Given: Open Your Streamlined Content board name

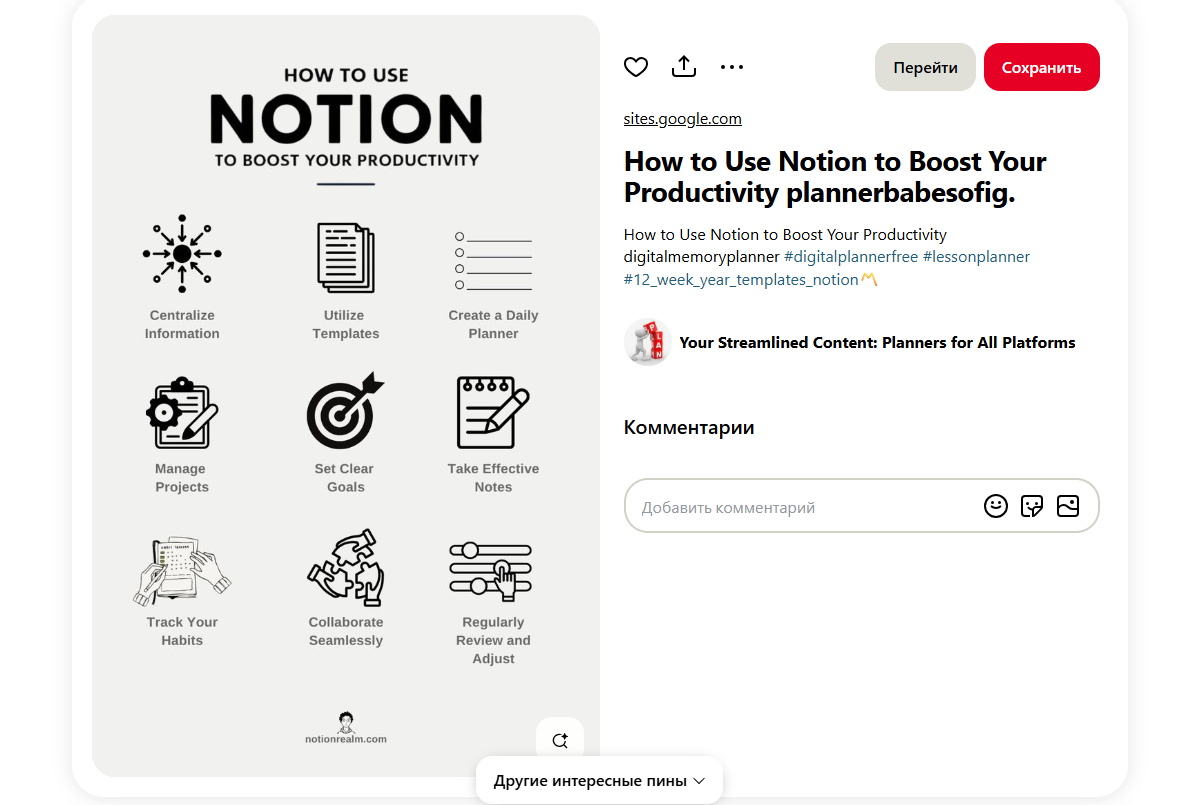Looking at the screenshot, I should pos(877,342).
